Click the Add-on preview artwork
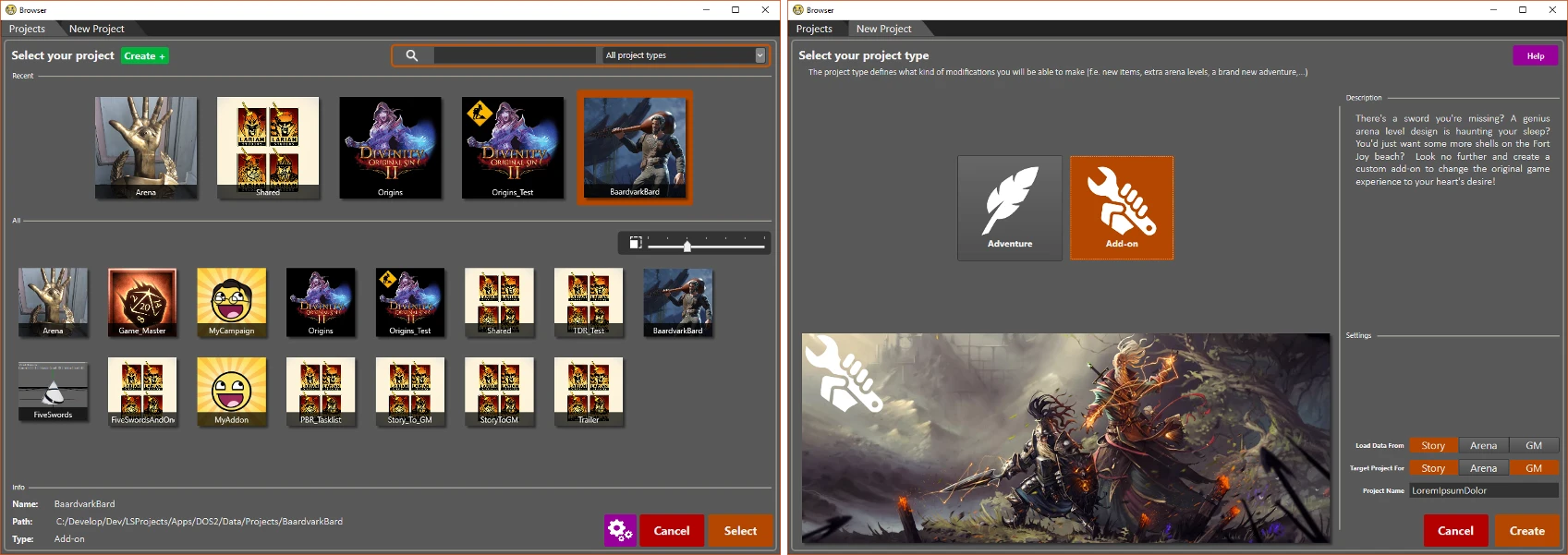Screen dimensions: 1568x555 1065,438
